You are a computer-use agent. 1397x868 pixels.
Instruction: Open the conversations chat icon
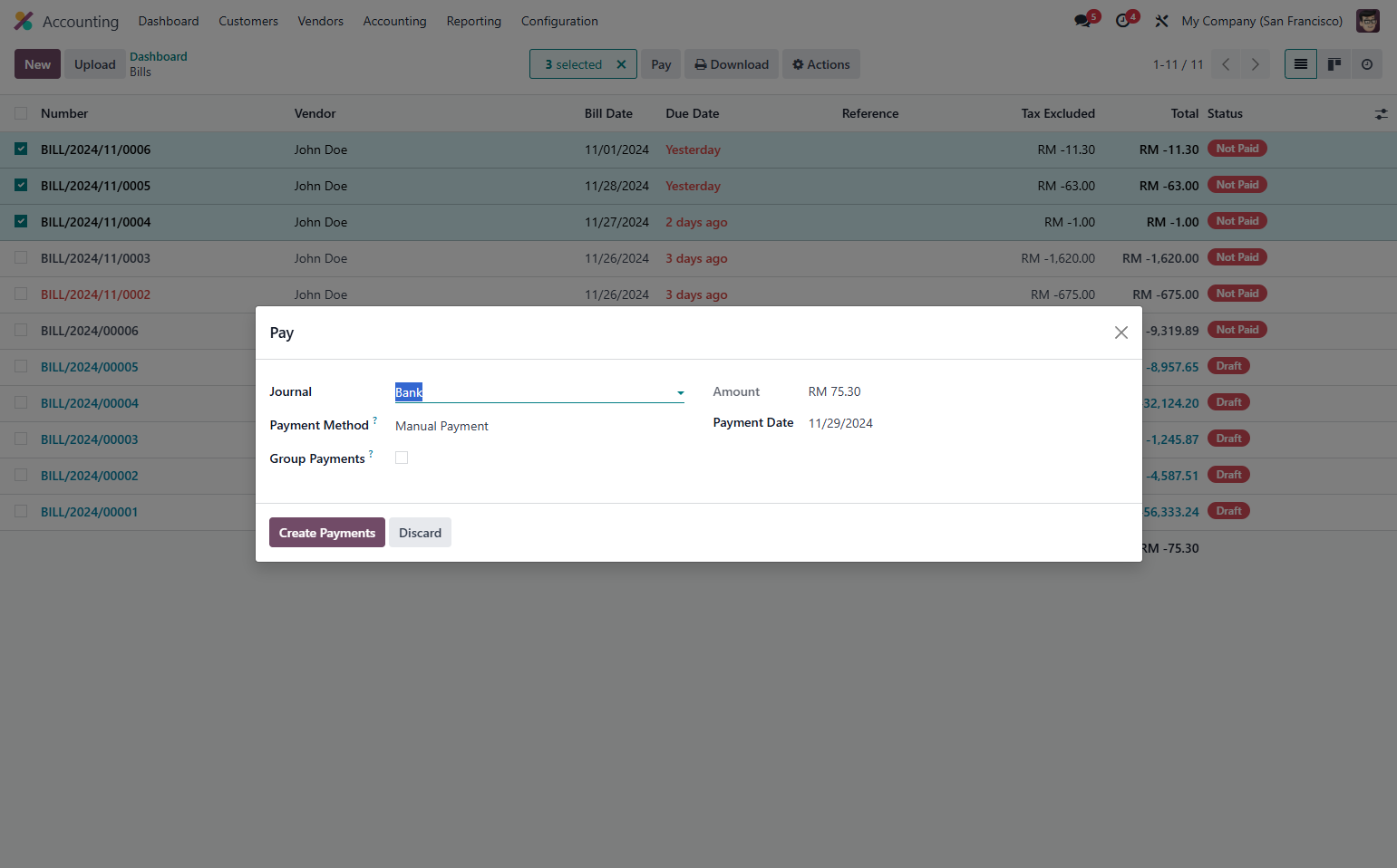pos(1082,21)
